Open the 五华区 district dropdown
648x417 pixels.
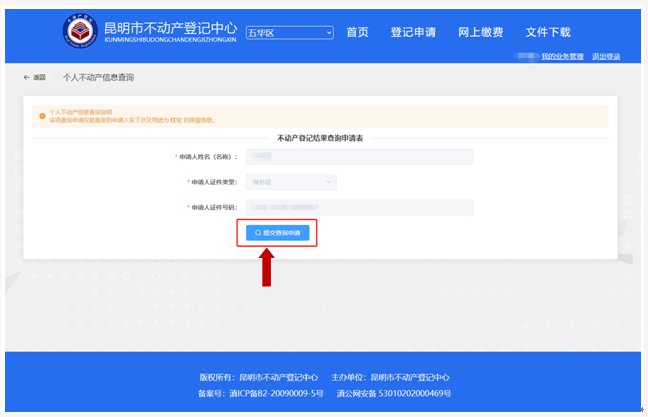click(290, 33)
